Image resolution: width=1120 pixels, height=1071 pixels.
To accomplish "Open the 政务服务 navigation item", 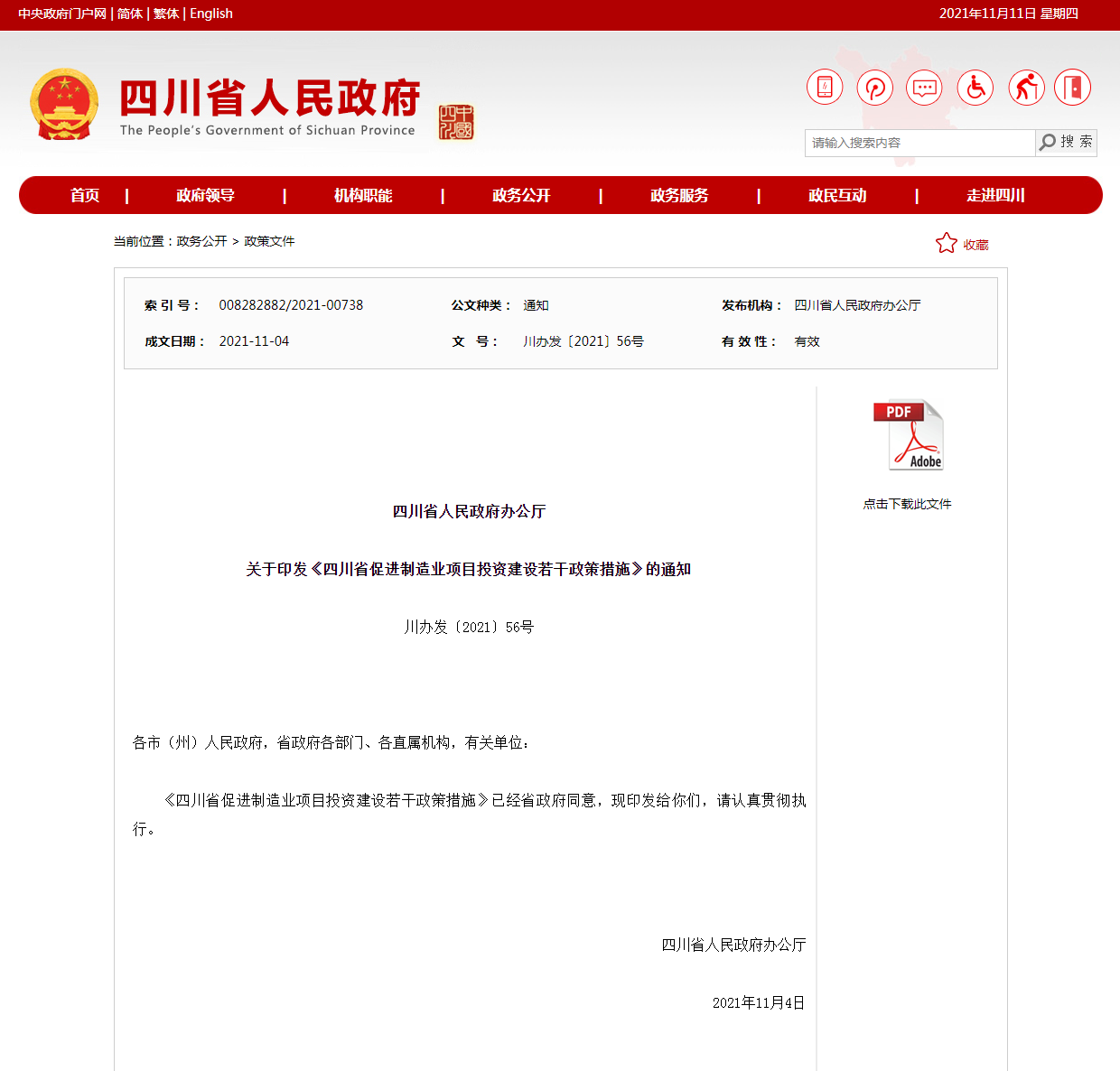I will coord(679,195).
